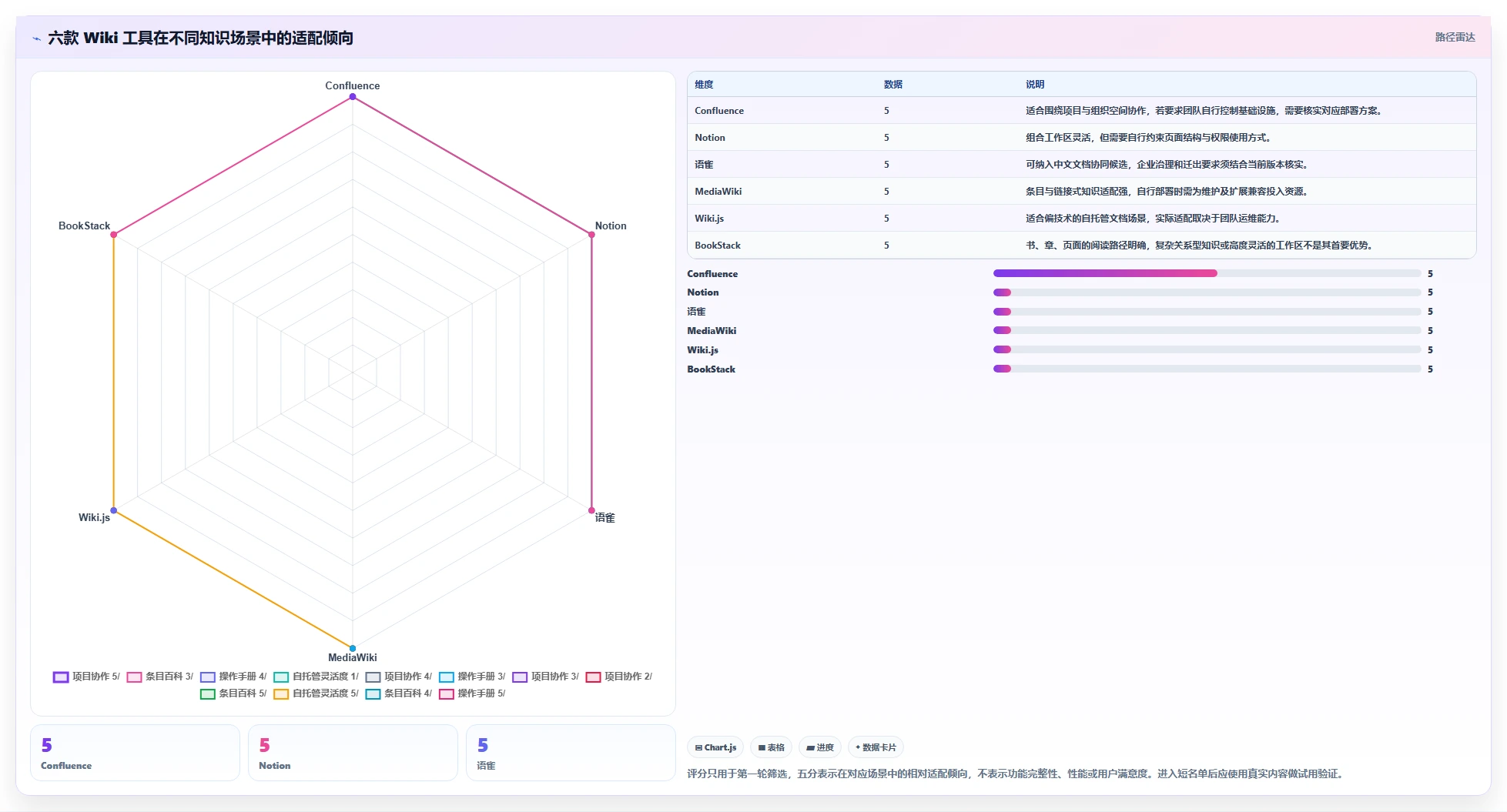Click the 语雀 axis label on the radar
The image size is (1507, 812).
point(605,518)
